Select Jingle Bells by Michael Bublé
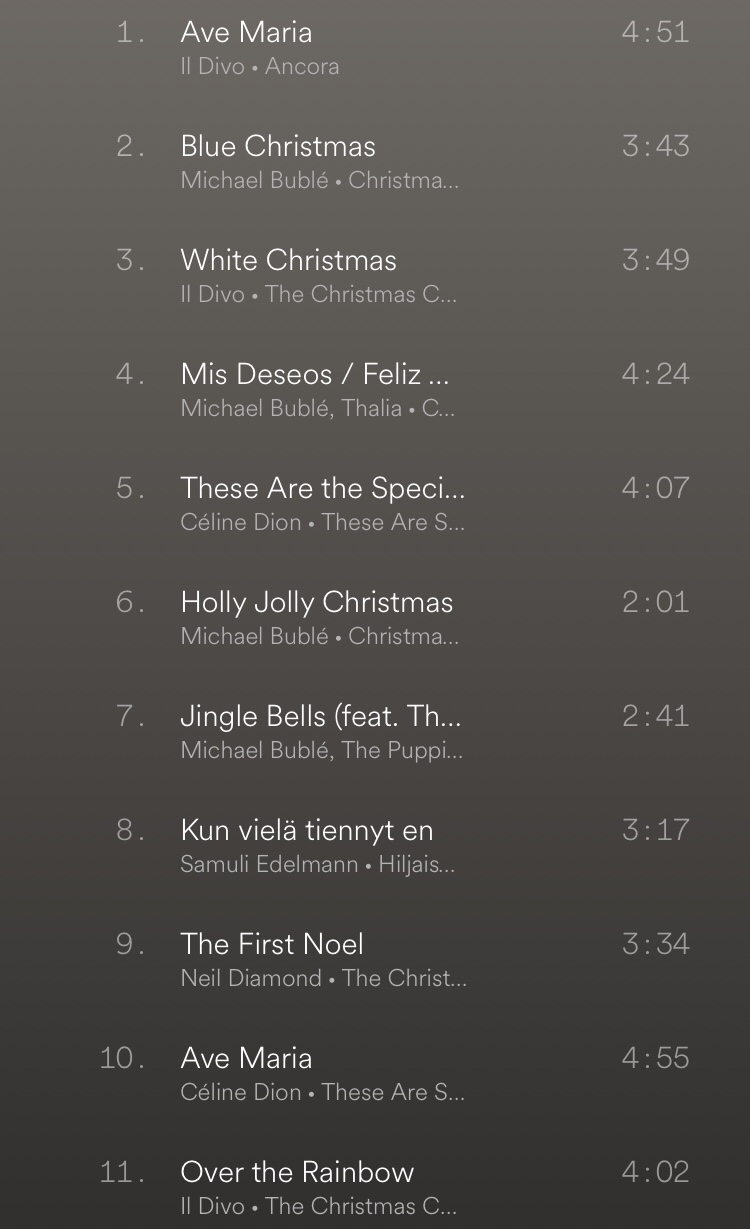Screen dimensions: 750x1229 click(375, 732)
